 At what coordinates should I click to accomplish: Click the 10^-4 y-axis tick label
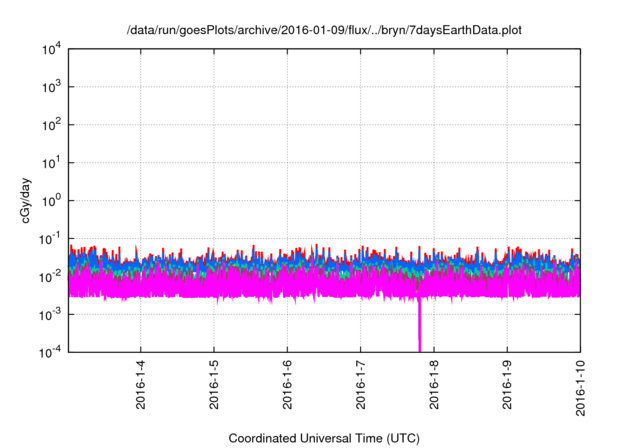point(50,352)
